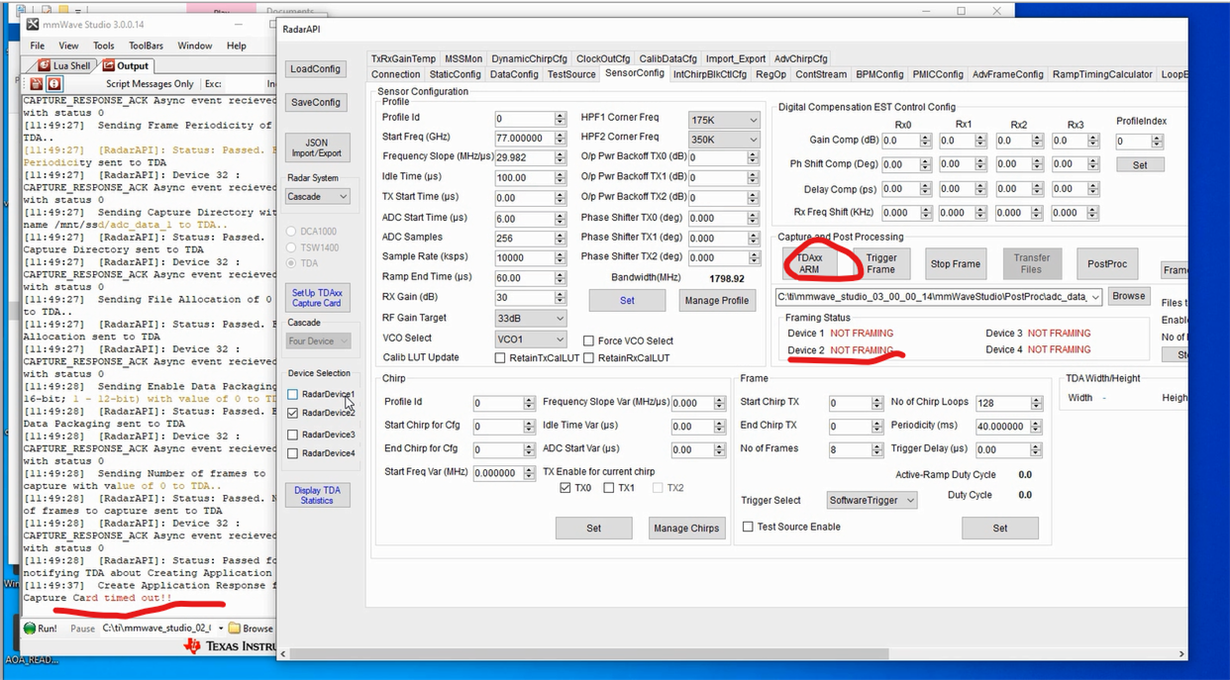Enable the Test Source Enable checkbox
1230x680 pixels.
click(748, 527)
